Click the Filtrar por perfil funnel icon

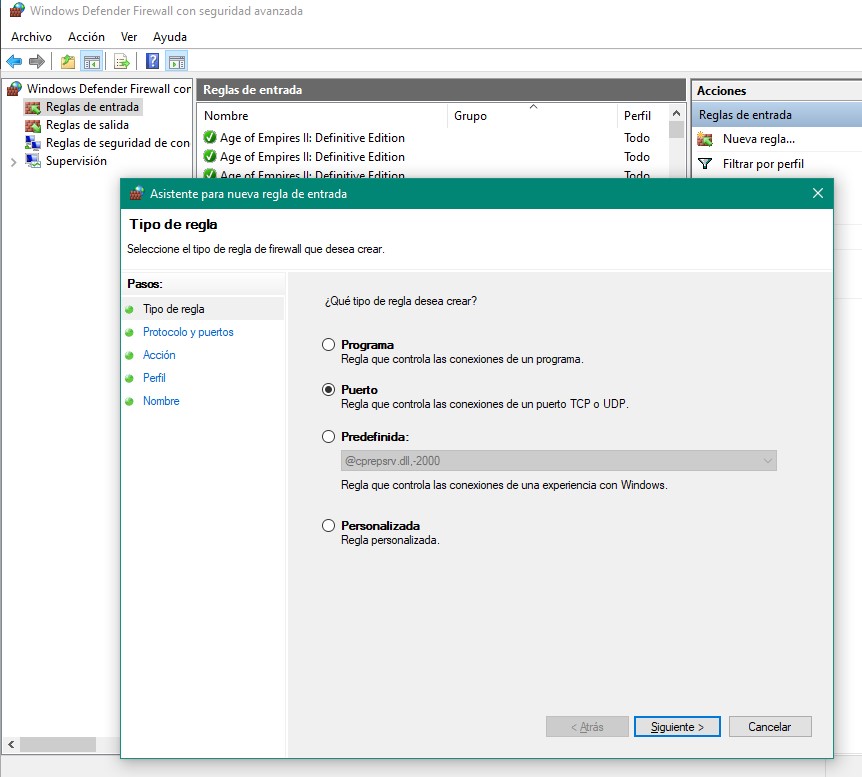[x=705, y=163]
